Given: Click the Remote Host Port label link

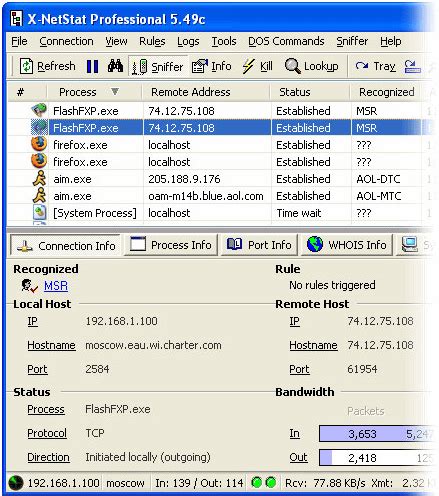Looking at the screenshot, I should click(299, 369).
